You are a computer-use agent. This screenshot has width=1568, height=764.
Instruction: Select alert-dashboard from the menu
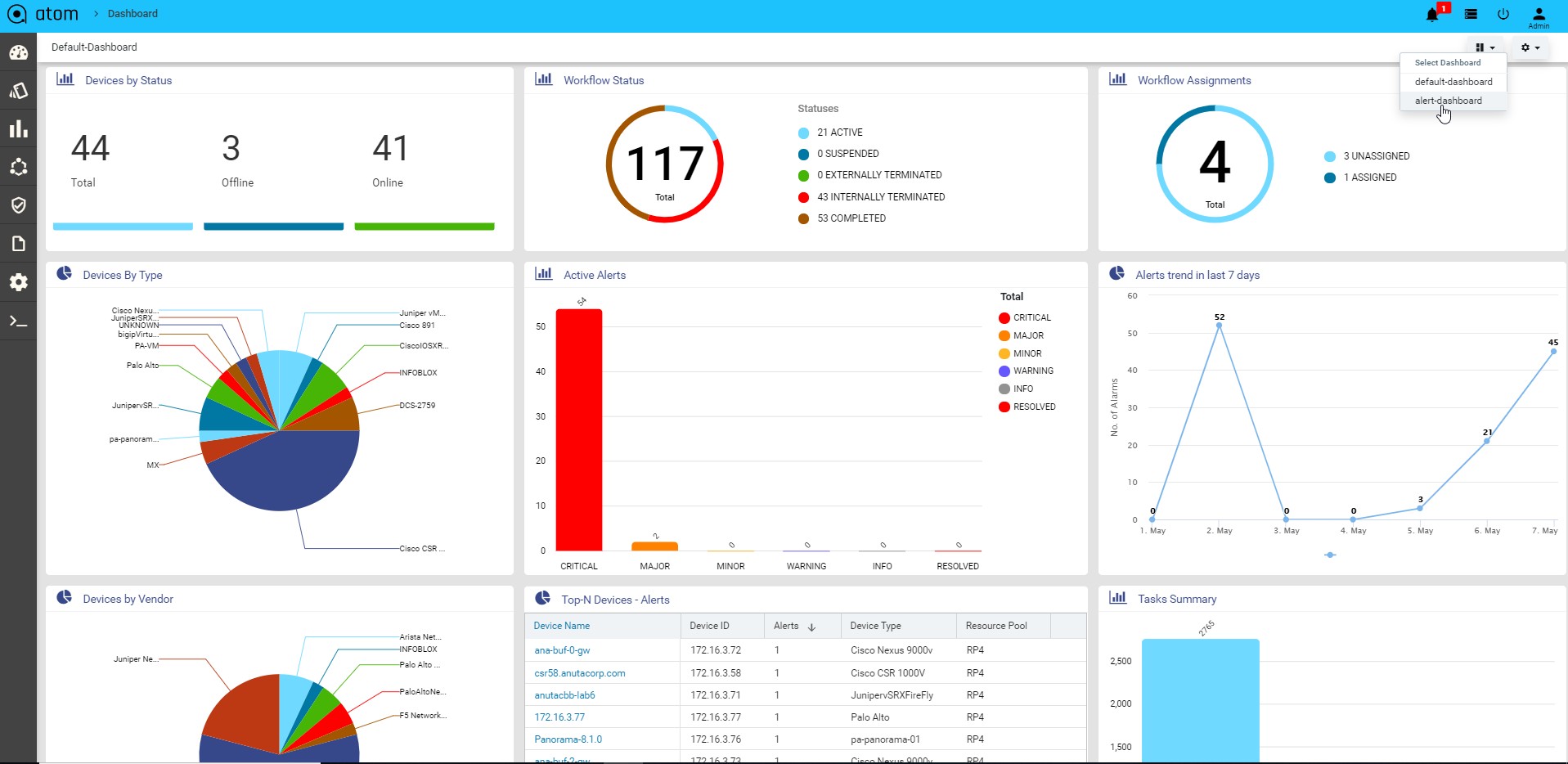(1453, 101)
